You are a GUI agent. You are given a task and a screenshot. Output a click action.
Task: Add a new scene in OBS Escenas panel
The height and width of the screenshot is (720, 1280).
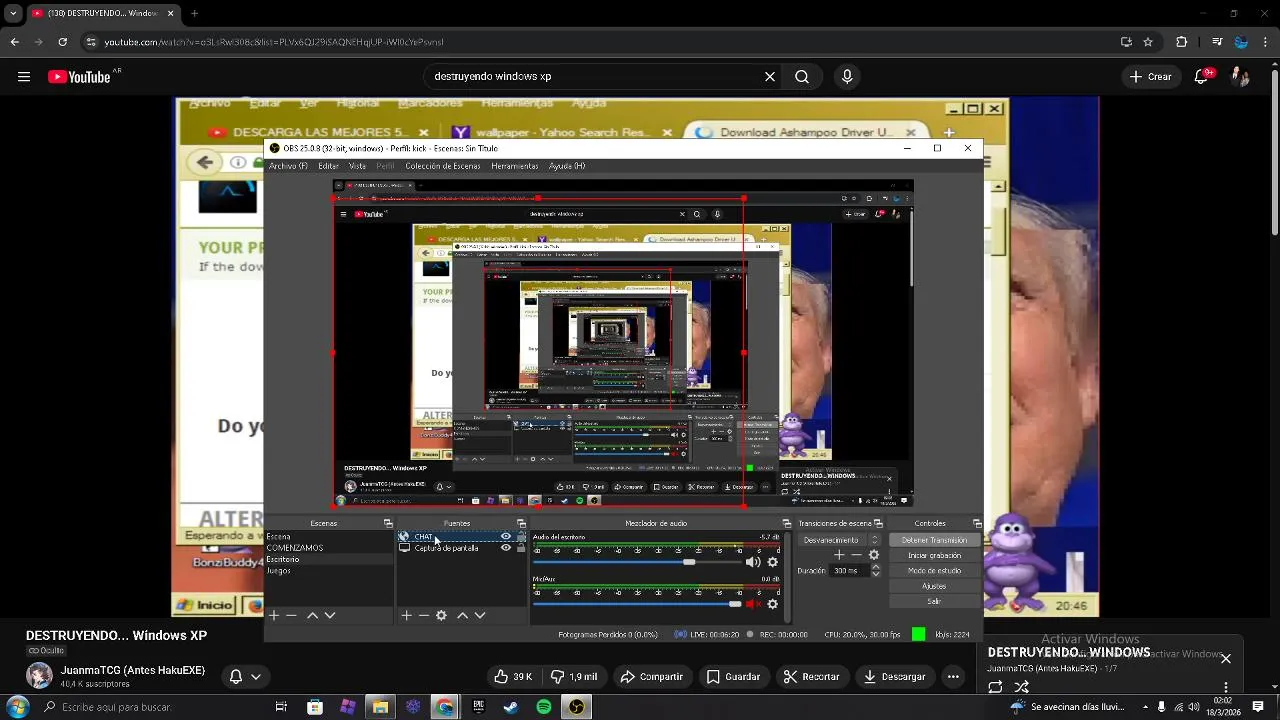point(274,616)
